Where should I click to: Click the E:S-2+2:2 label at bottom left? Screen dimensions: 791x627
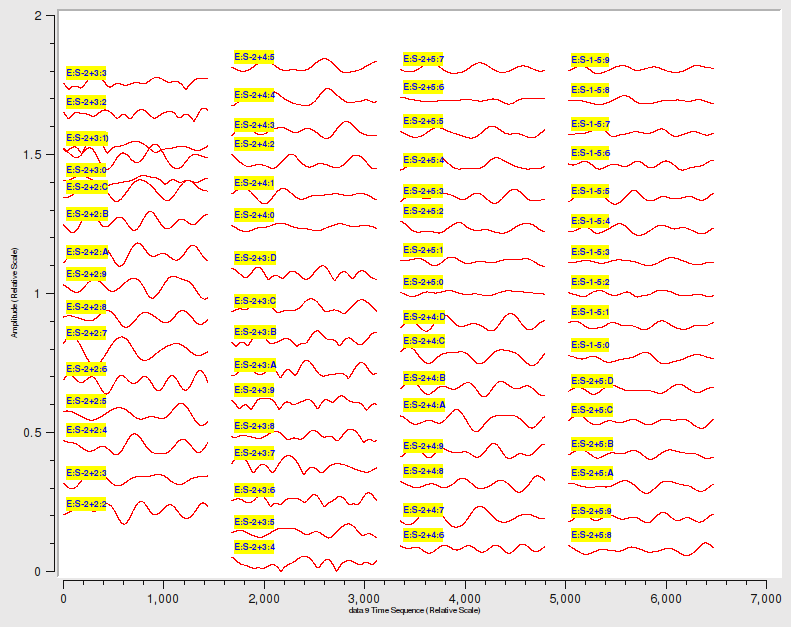tap(86, 504)
